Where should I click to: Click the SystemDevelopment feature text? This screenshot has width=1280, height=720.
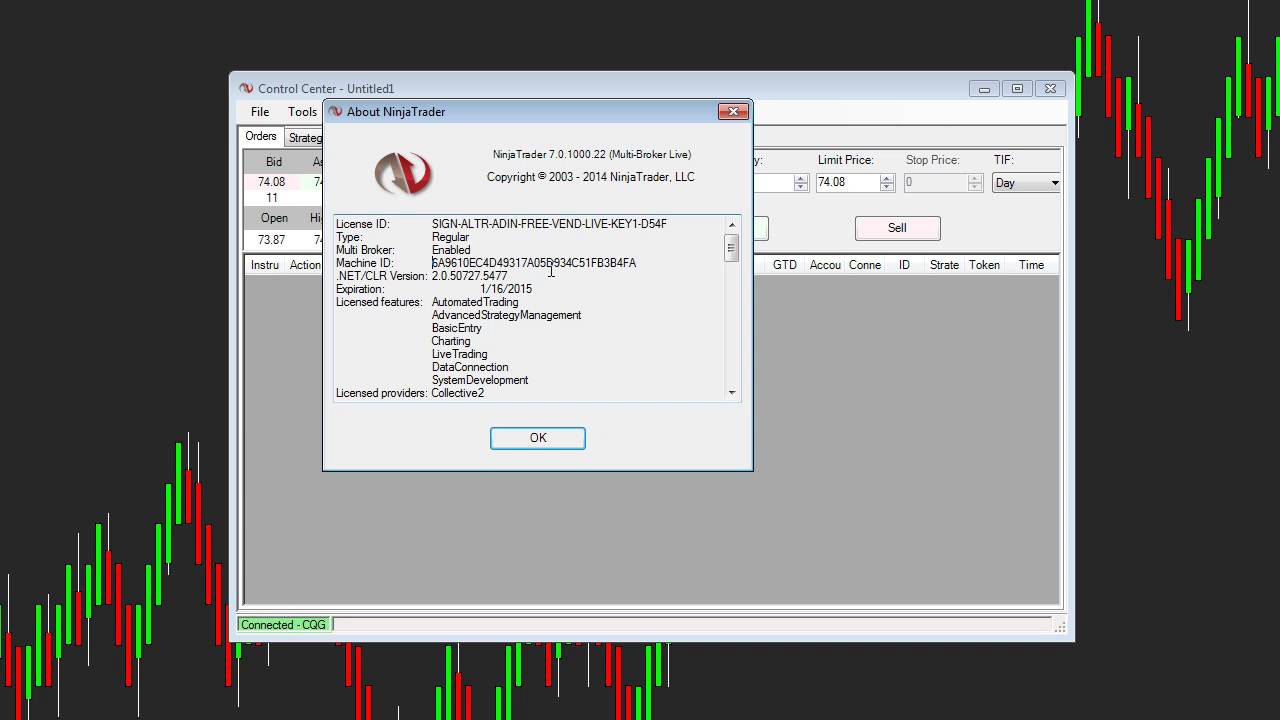tap(480, 380)
